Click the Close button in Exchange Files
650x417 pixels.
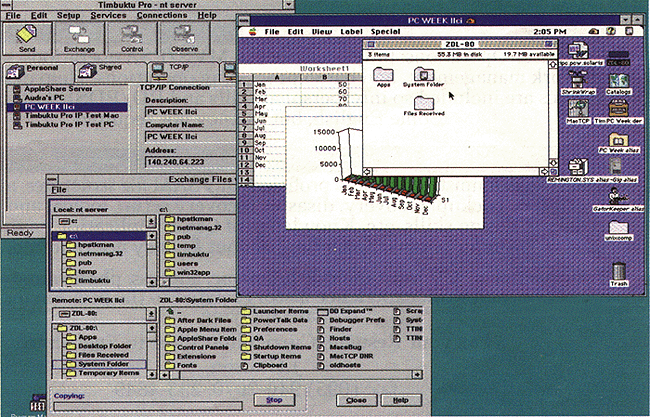[x=356, y=400]
